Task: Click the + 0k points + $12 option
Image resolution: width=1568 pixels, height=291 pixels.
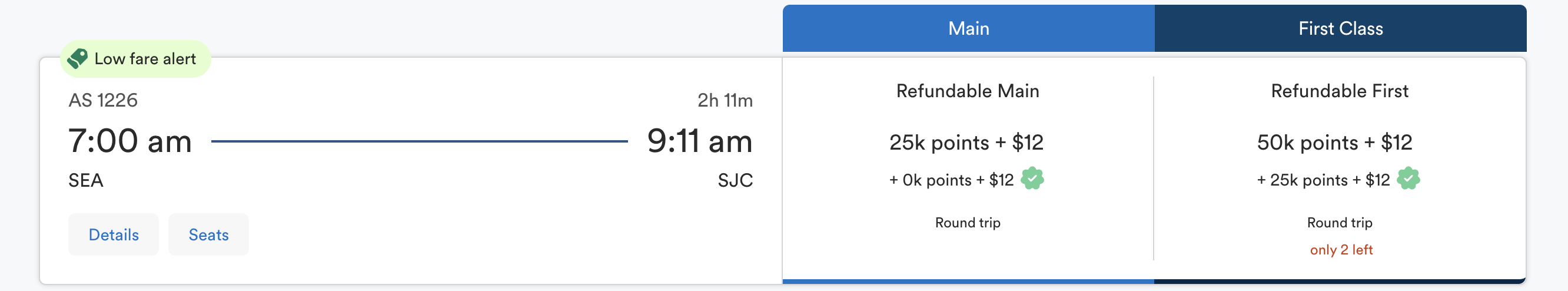Action: (951, 180)
